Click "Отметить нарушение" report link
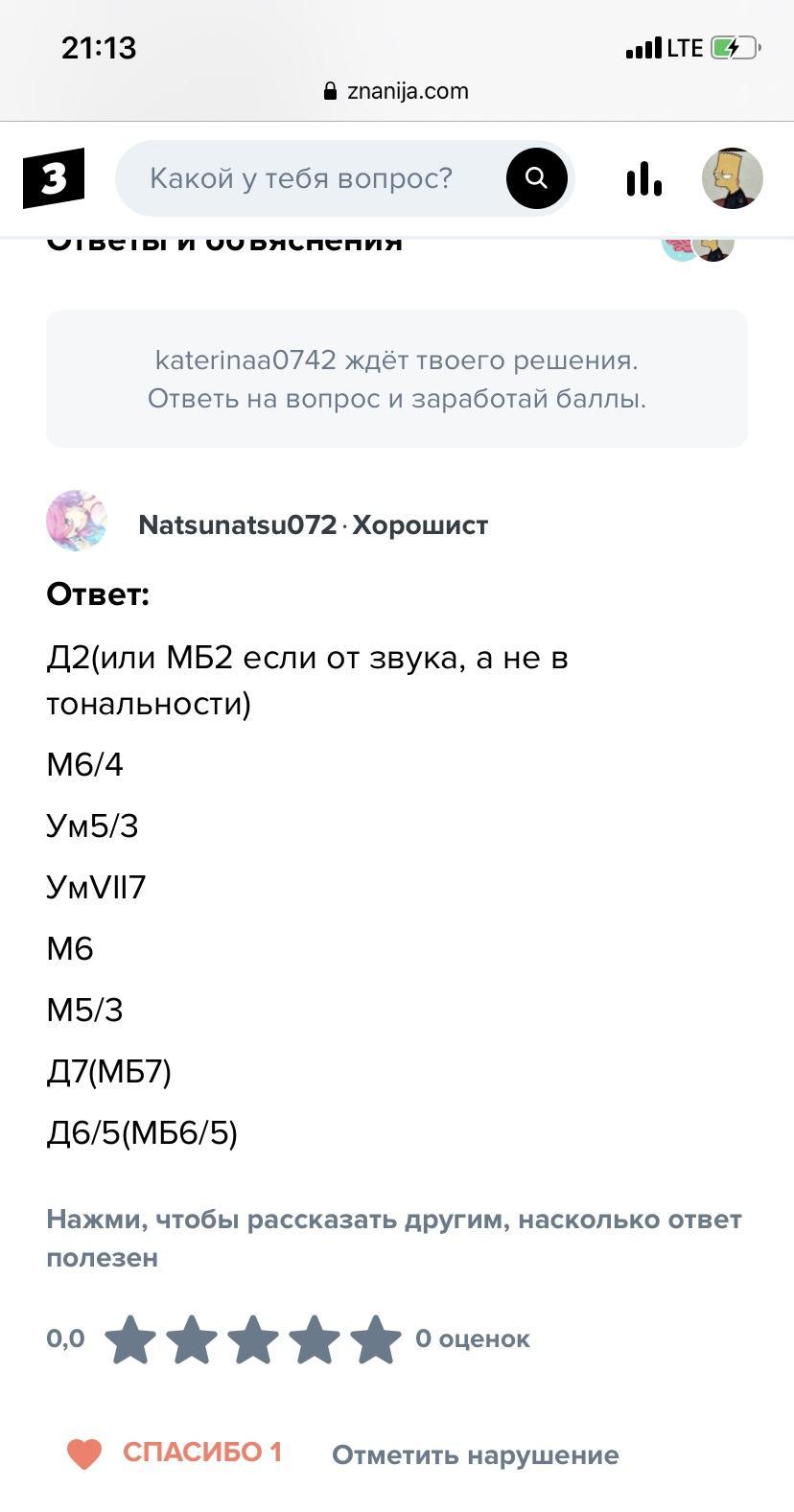Screen dimensions: 794x1512 (475, 1455)
